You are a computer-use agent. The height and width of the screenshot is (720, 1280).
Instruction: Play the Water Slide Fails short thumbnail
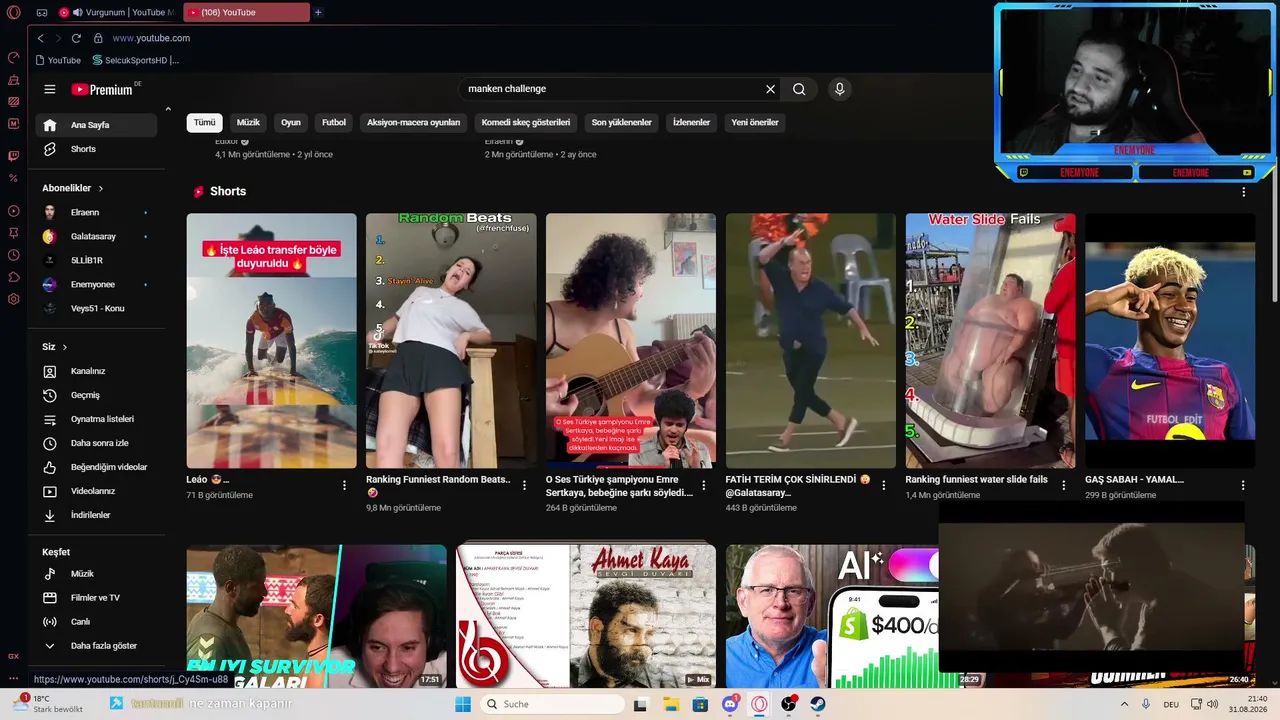[x=990, y=341]
